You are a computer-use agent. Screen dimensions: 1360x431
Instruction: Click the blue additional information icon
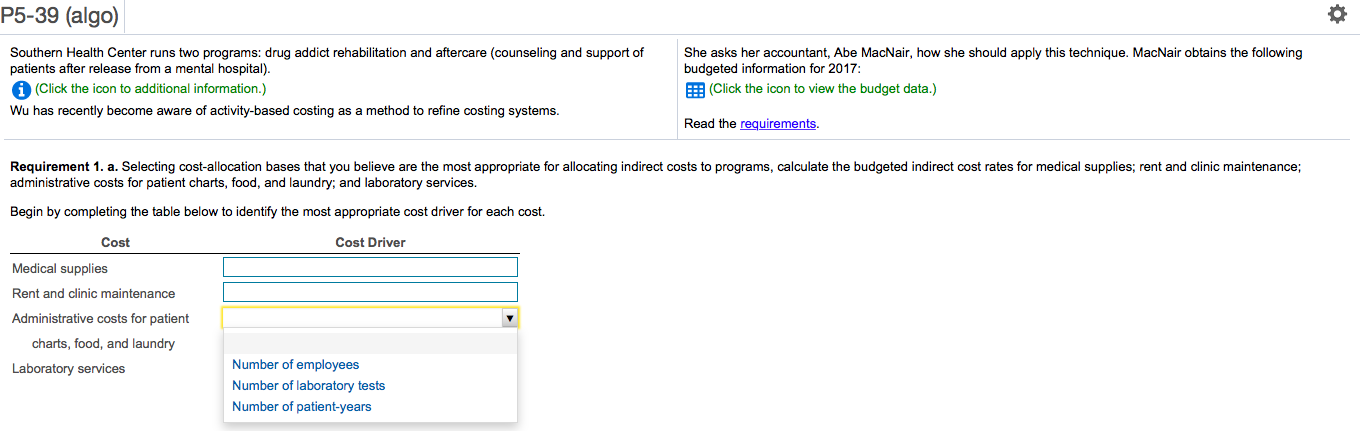pos(20,90)
